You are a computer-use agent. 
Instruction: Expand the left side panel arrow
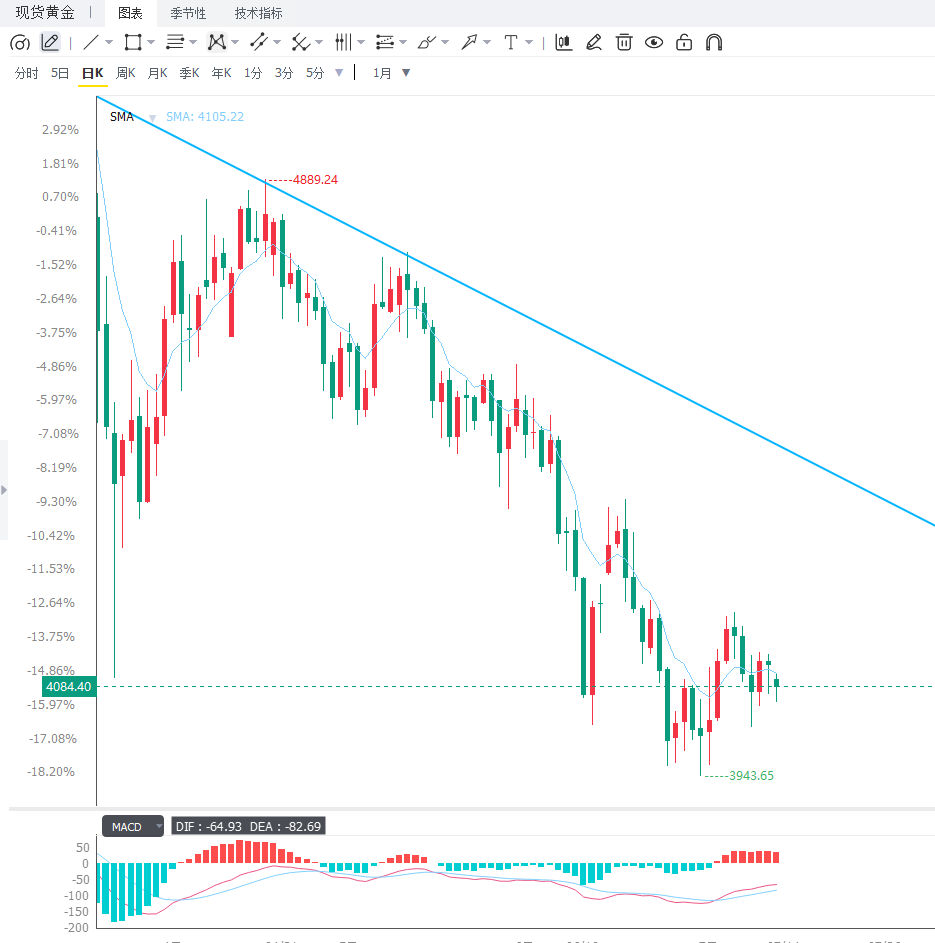pos(4,490)
